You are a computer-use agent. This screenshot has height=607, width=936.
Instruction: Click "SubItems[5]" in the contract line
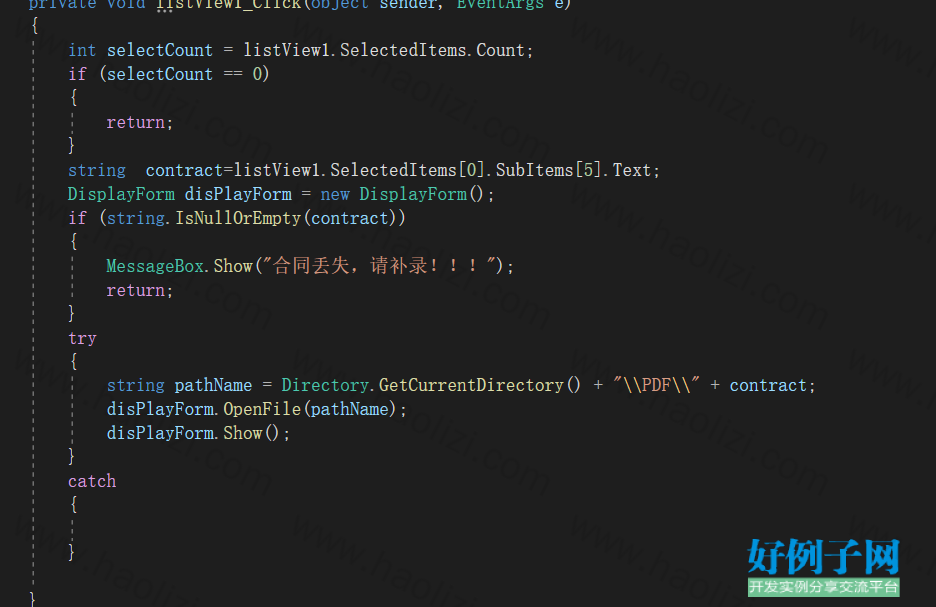pos(548,171)
